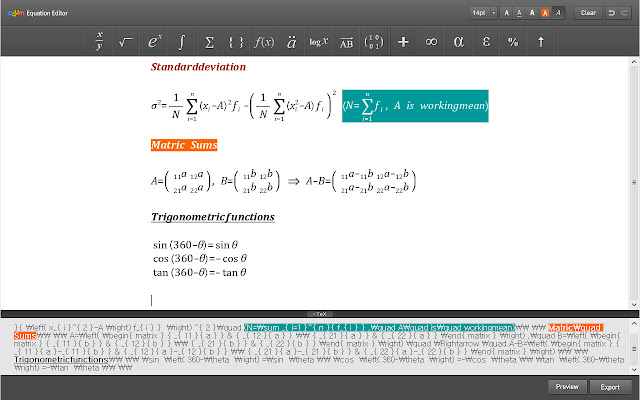The width and height of the screenshot is (640, 400).
Task: Open the plus operator symbols menu
Action: click(x=403, y=41)
